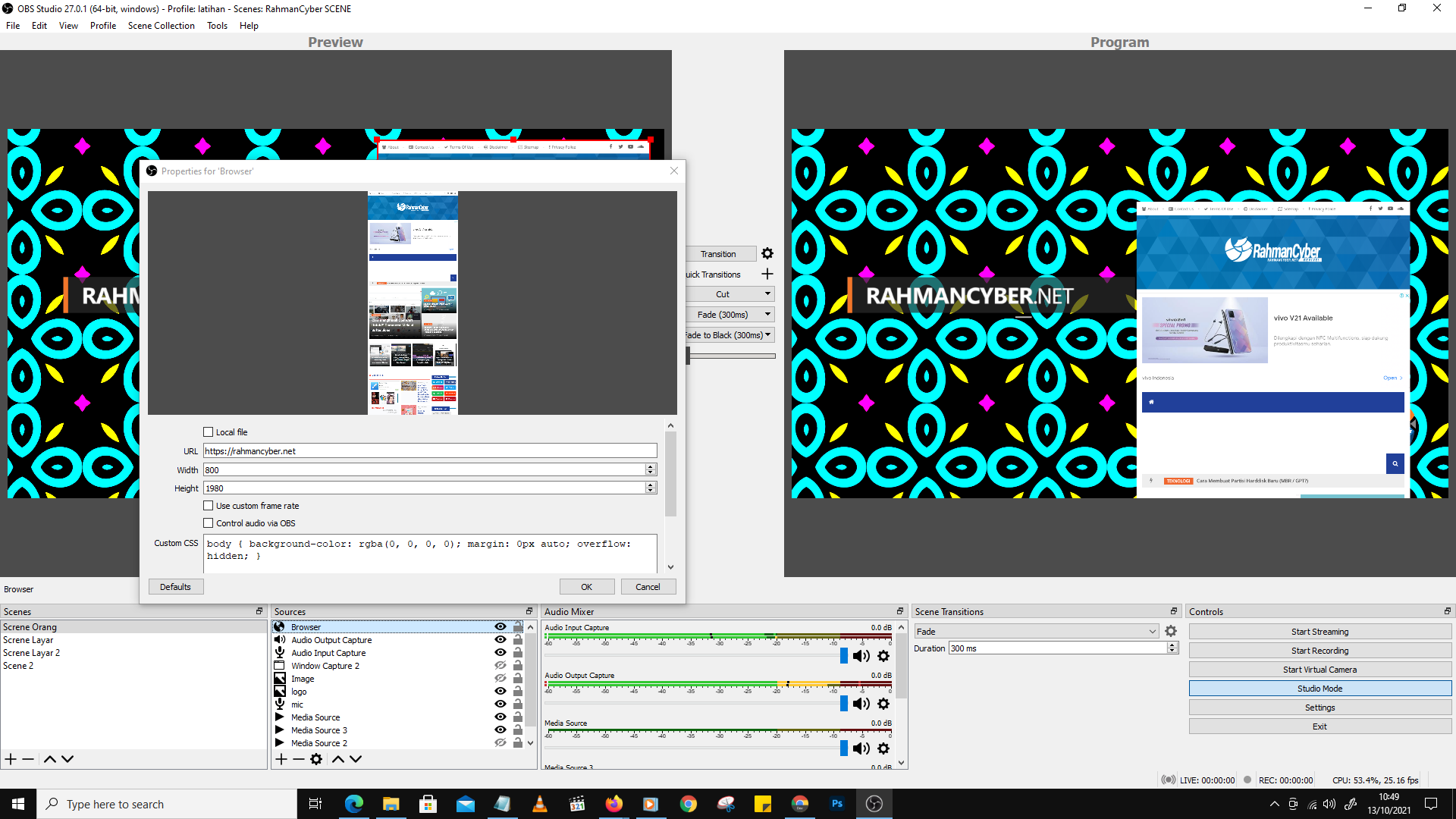Open the Scene Collection menu

pyautogui.click(x=161, y=25)
